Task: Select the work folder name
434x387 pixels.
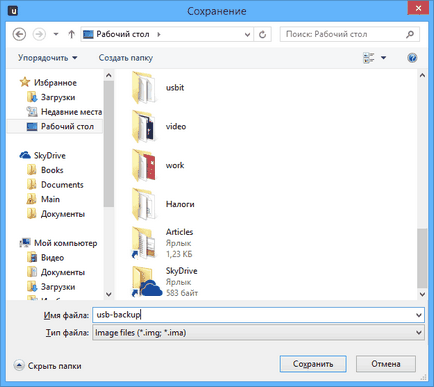Action: [x=175, y=166]
